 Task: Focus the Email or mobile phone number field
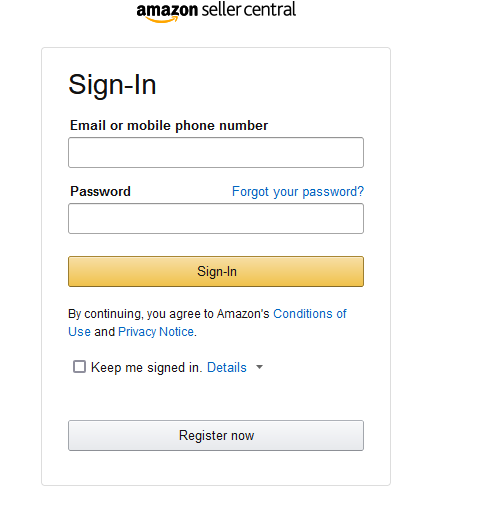[216, 152]
